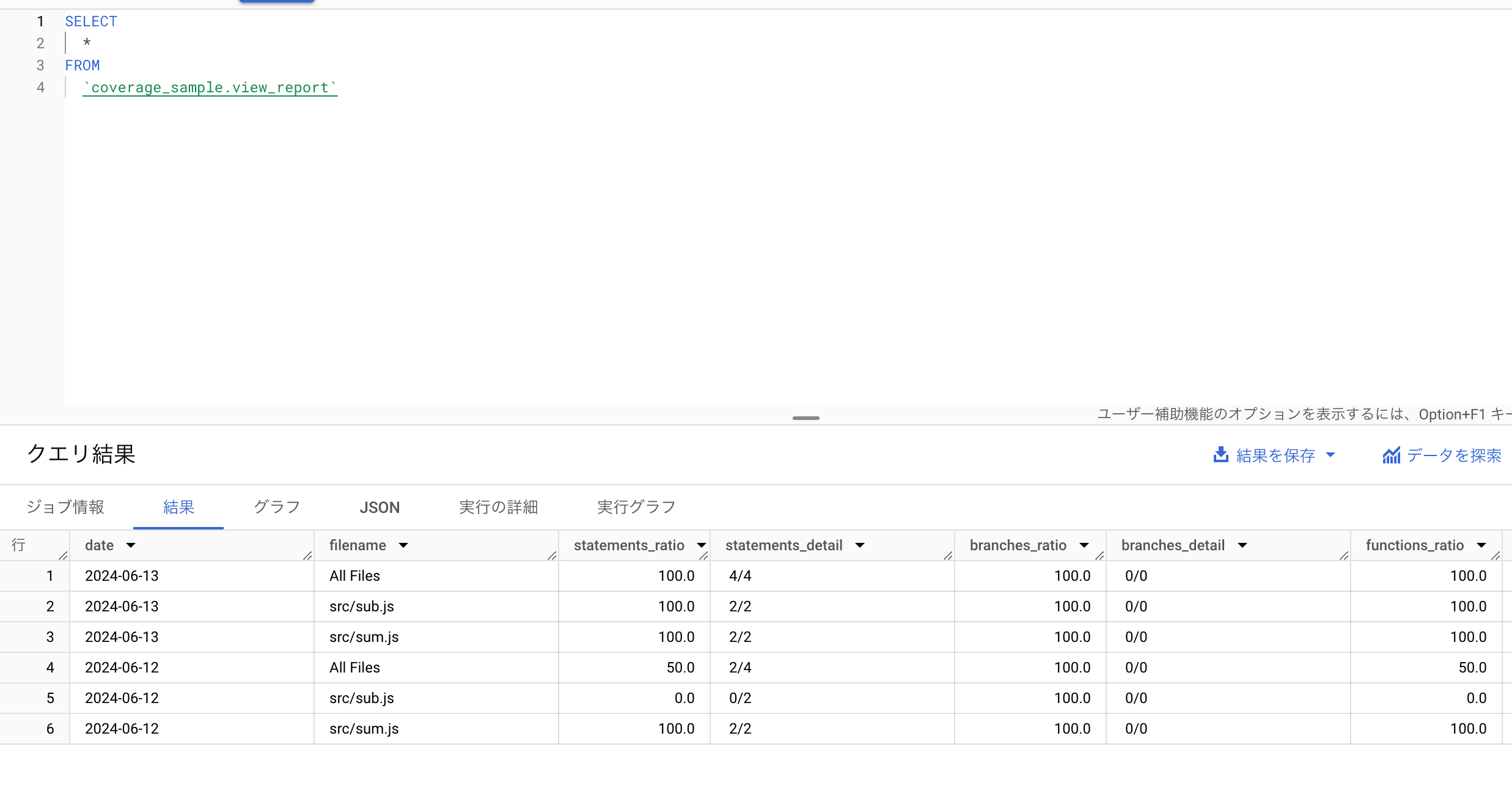Open the 実行の詳細 tab

[x=498, y=507]
